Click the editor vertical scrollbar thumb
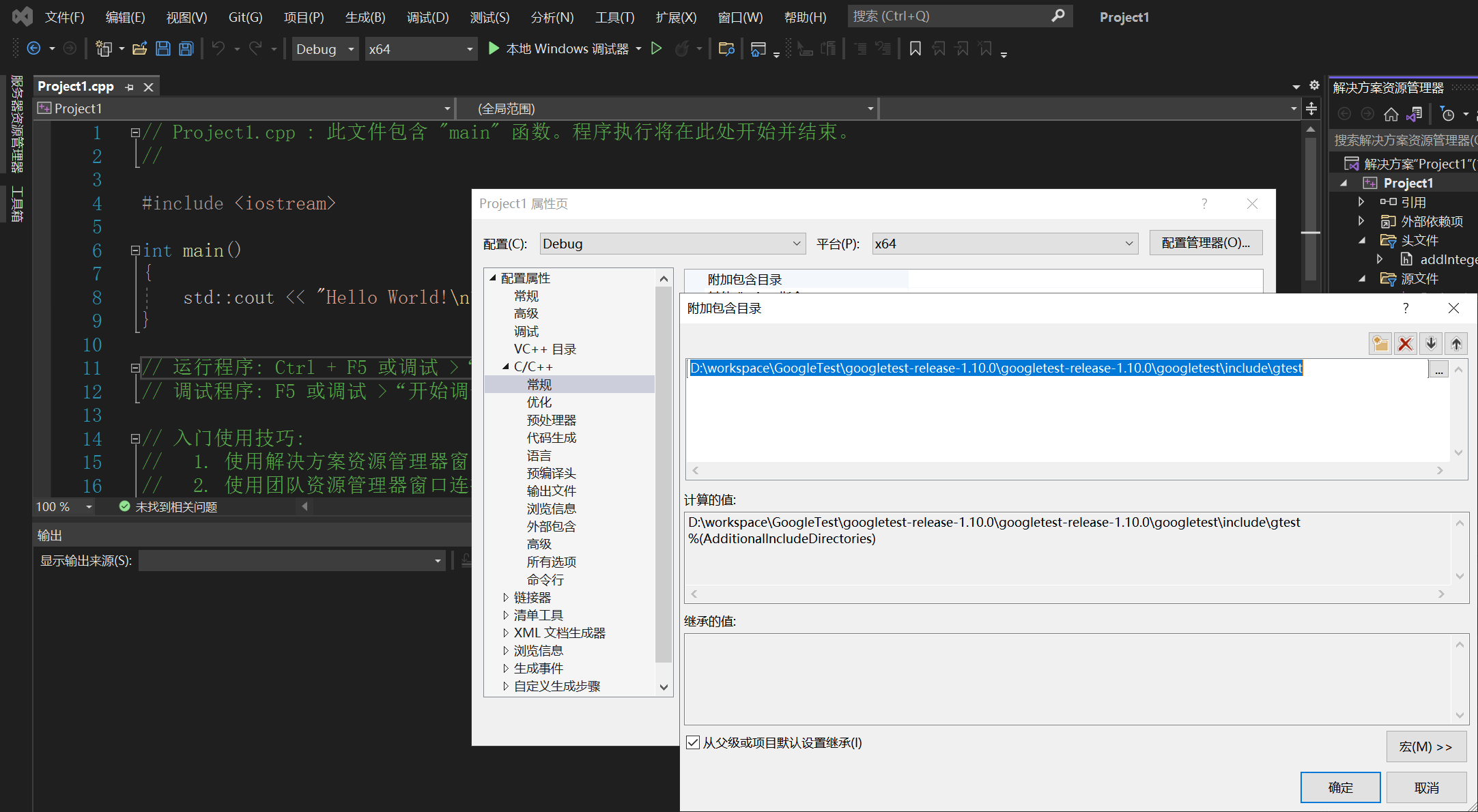1478x812 pixels. (x=1310, y=208)
